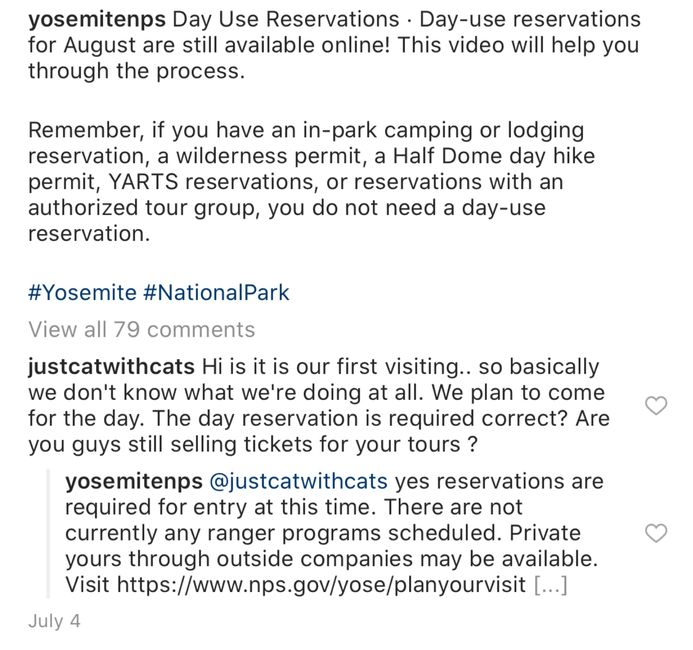Open the #Yosemite hashtag
The height and width of the screenshot is (650, 693).
click(82, 293)
